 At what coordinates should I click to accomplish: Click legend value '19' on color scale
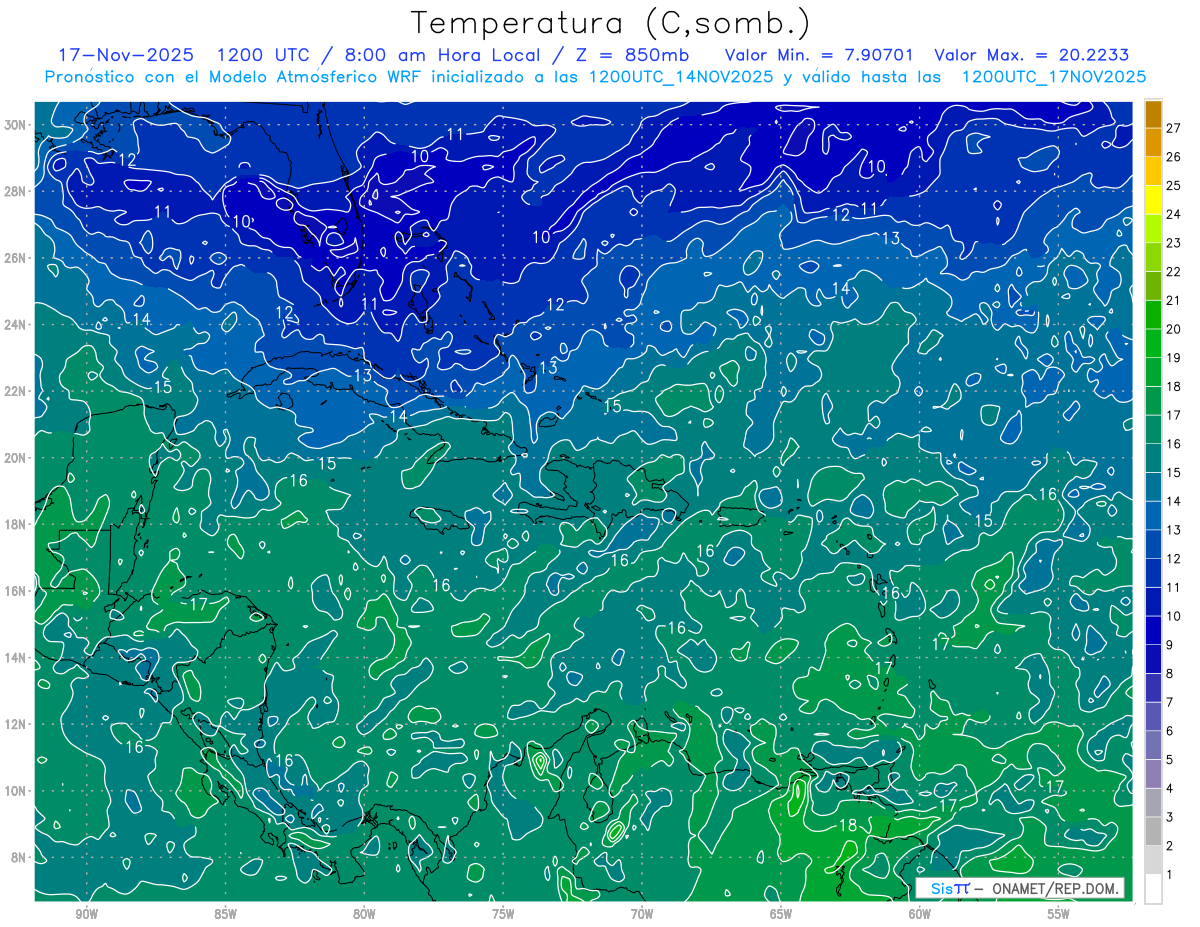[x=1174, y=358]
